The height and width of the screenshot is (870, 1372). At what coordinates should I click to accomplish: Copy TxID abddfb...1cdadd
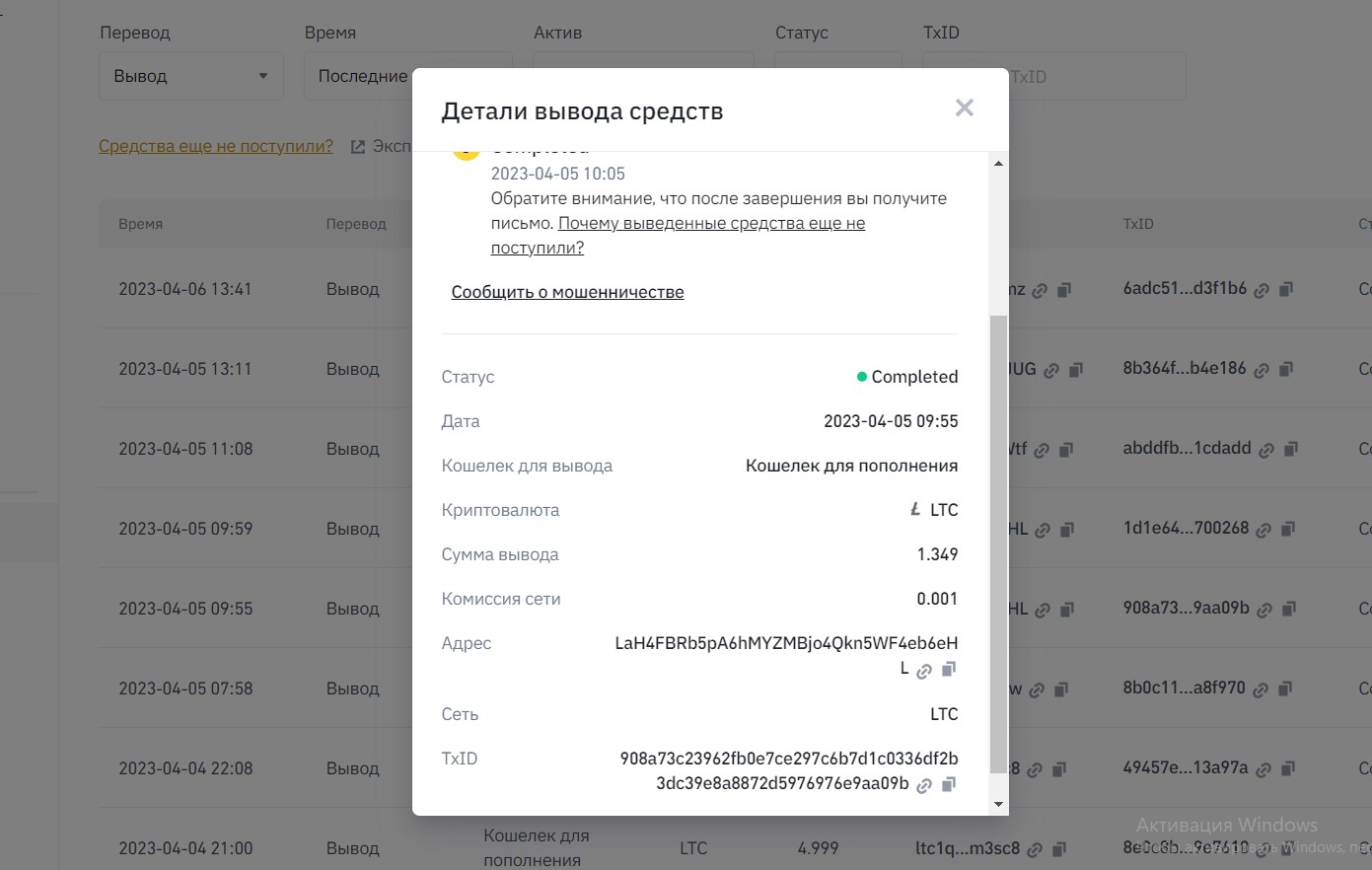coord(1291,450)
